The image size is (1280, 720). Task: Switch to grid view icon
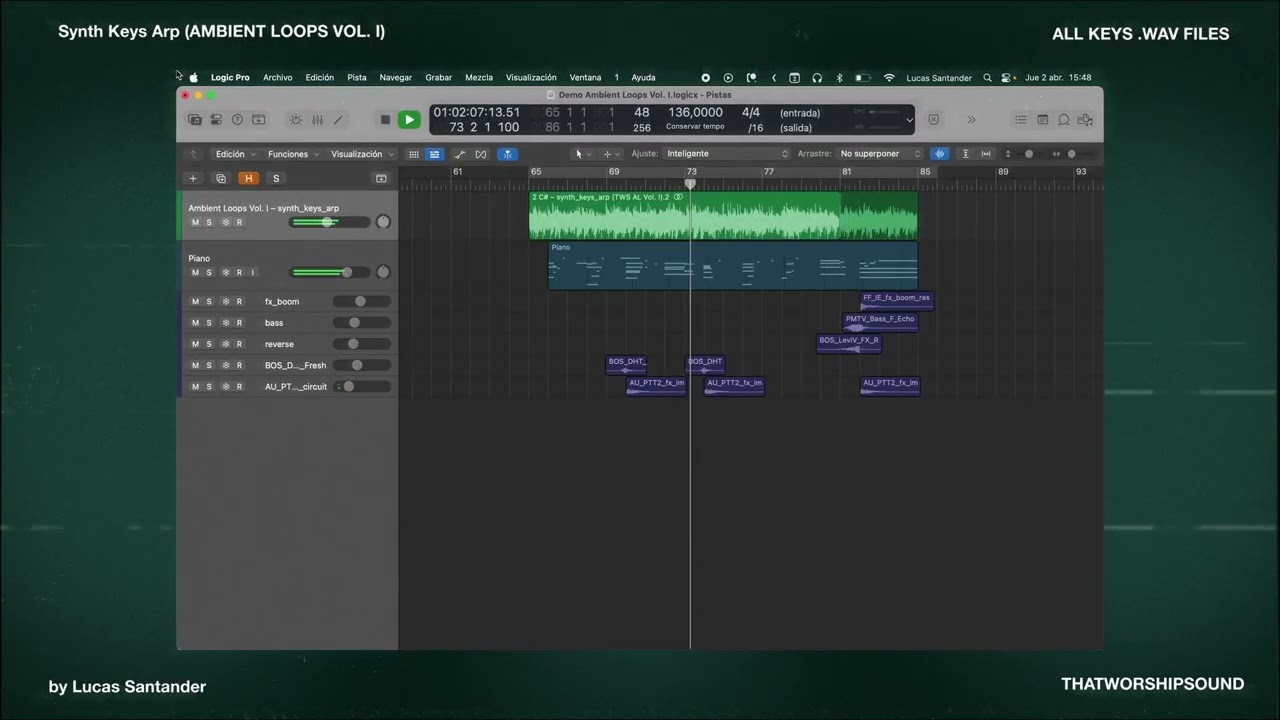[413, 154]
